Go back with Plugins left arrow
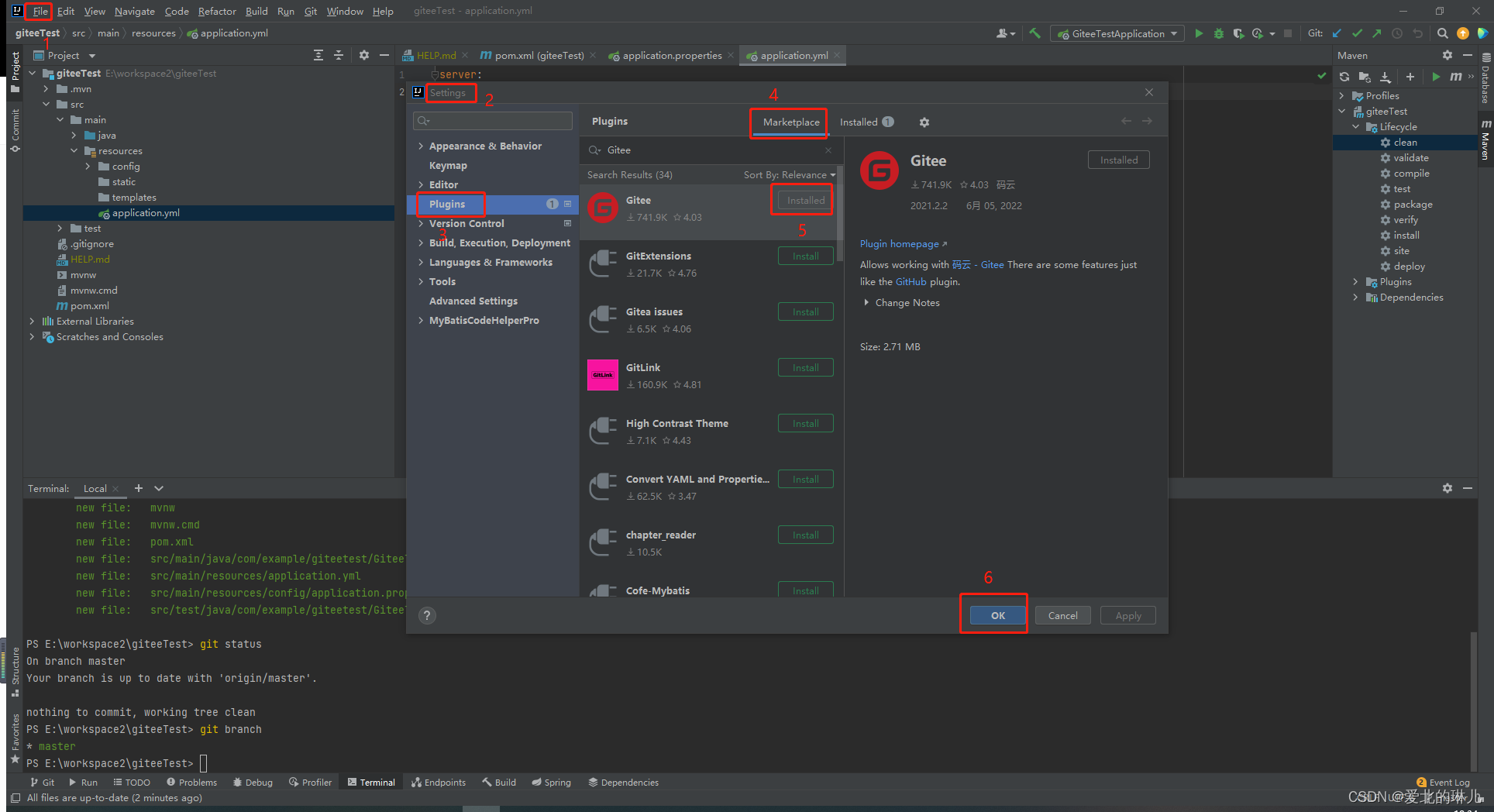This screenshot has width=1494, height=812. 1126,122
